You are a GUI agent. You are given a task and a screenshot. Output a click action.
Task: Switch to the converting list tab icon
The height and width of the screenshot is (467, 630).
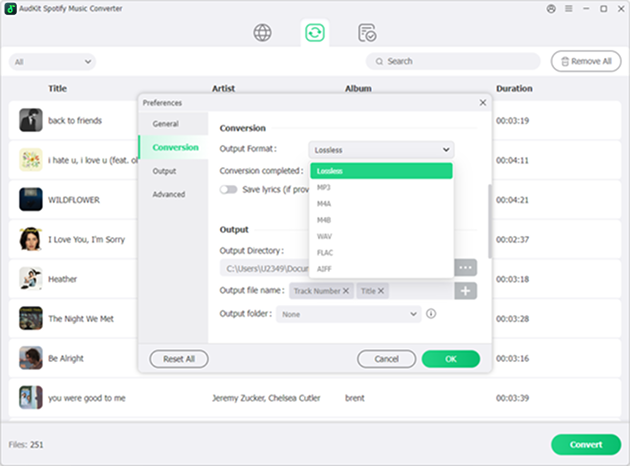coord(315,33)
